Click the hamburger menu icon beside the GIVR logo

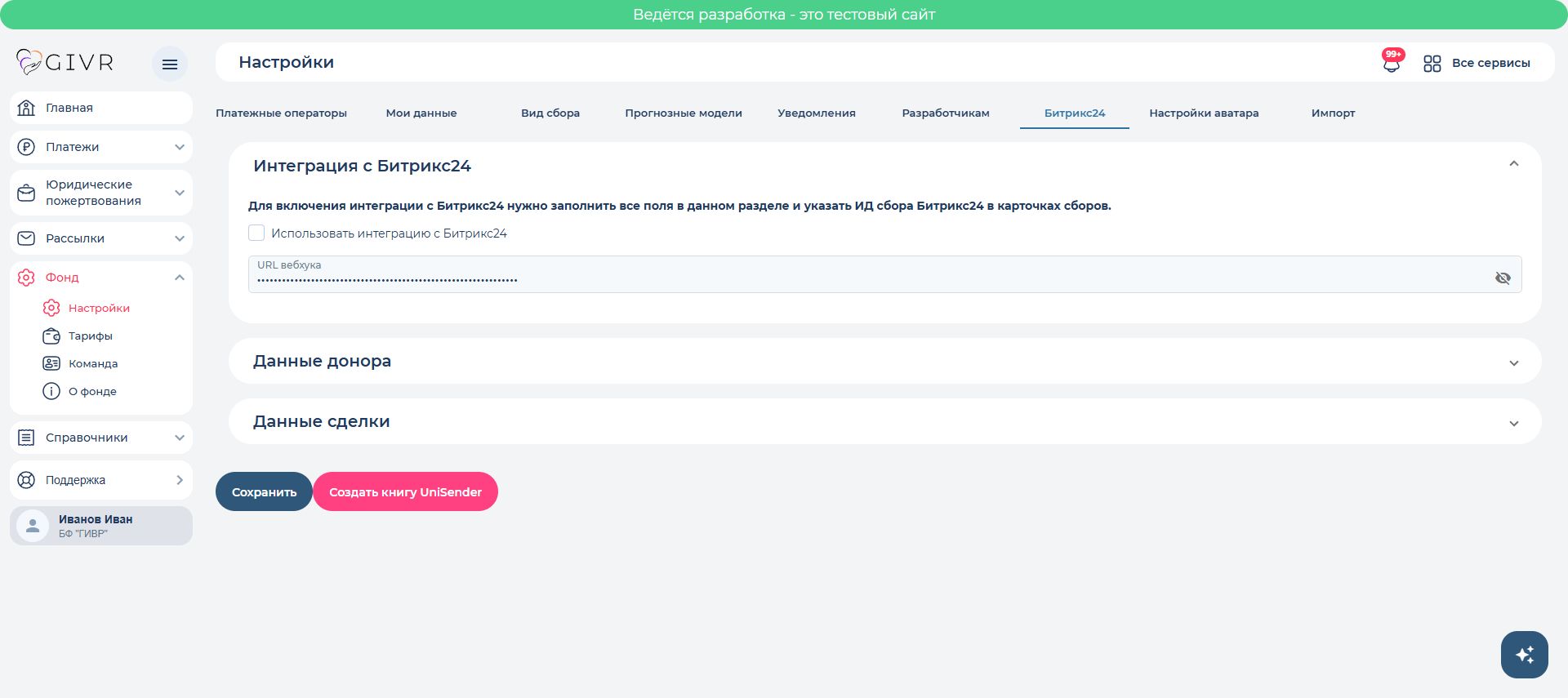(170, 64)
